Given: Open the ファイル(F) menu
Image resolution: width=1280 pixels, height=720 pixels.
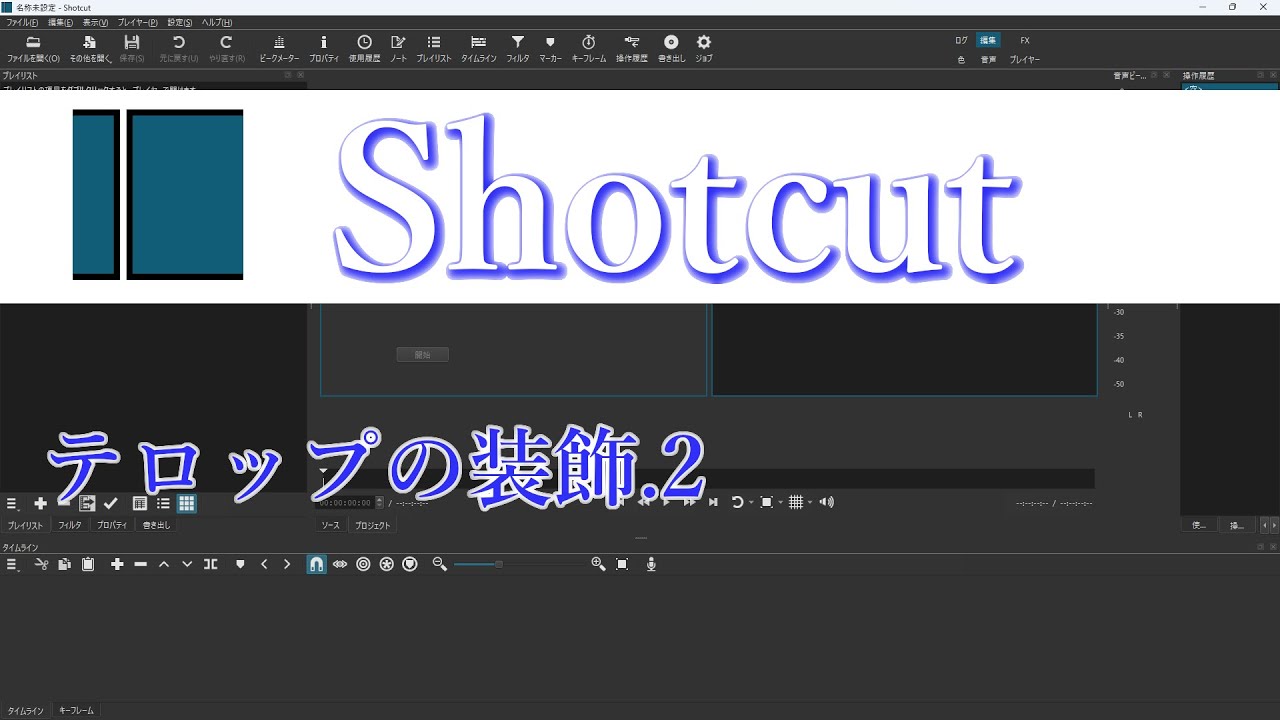Looking at the screenshot, I should point(22,22).
